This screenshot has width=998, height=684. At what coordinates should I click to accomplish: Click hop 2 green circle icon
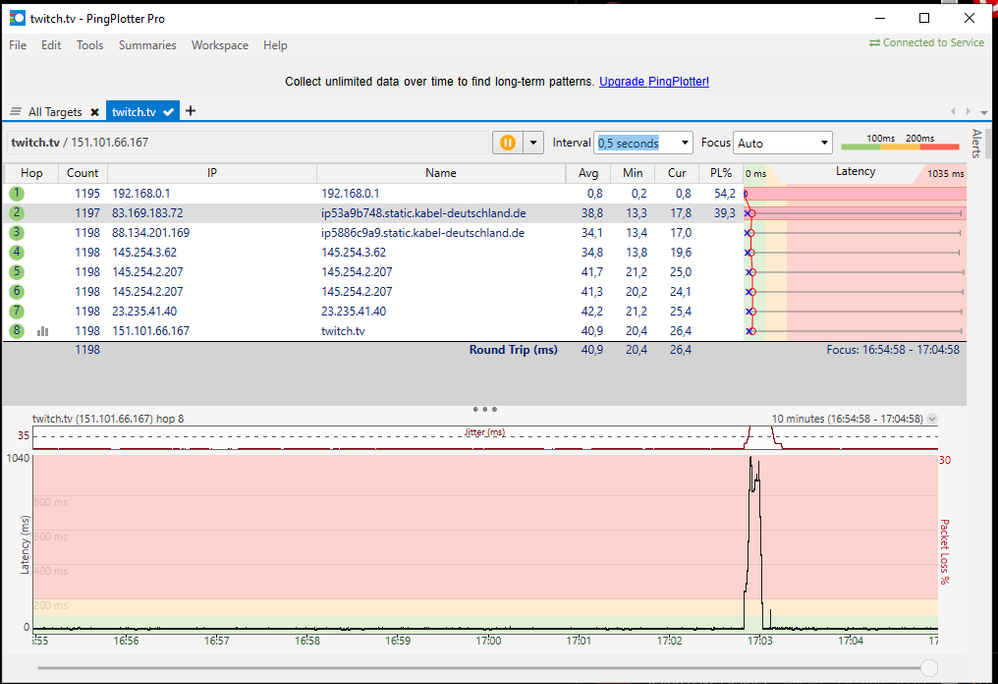(x=16, y=213)
